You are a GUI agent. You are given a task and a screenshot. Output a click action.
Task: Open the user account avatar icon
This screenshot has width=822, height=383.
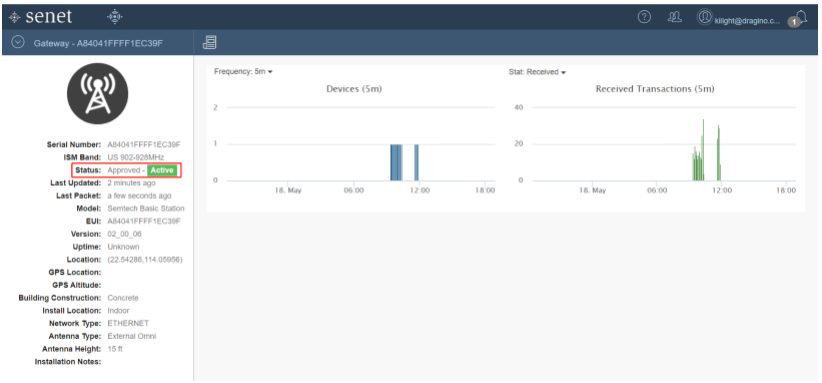pyautogui.click(x=705, y=17)
